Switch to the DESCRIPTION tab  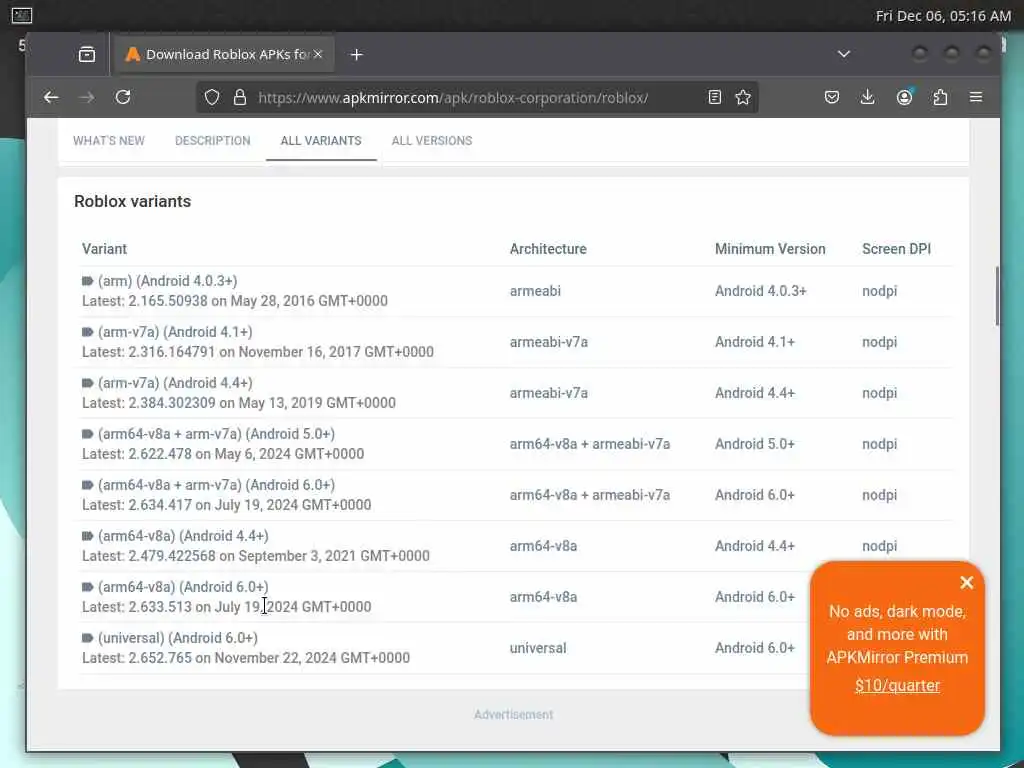coord(212,140)
